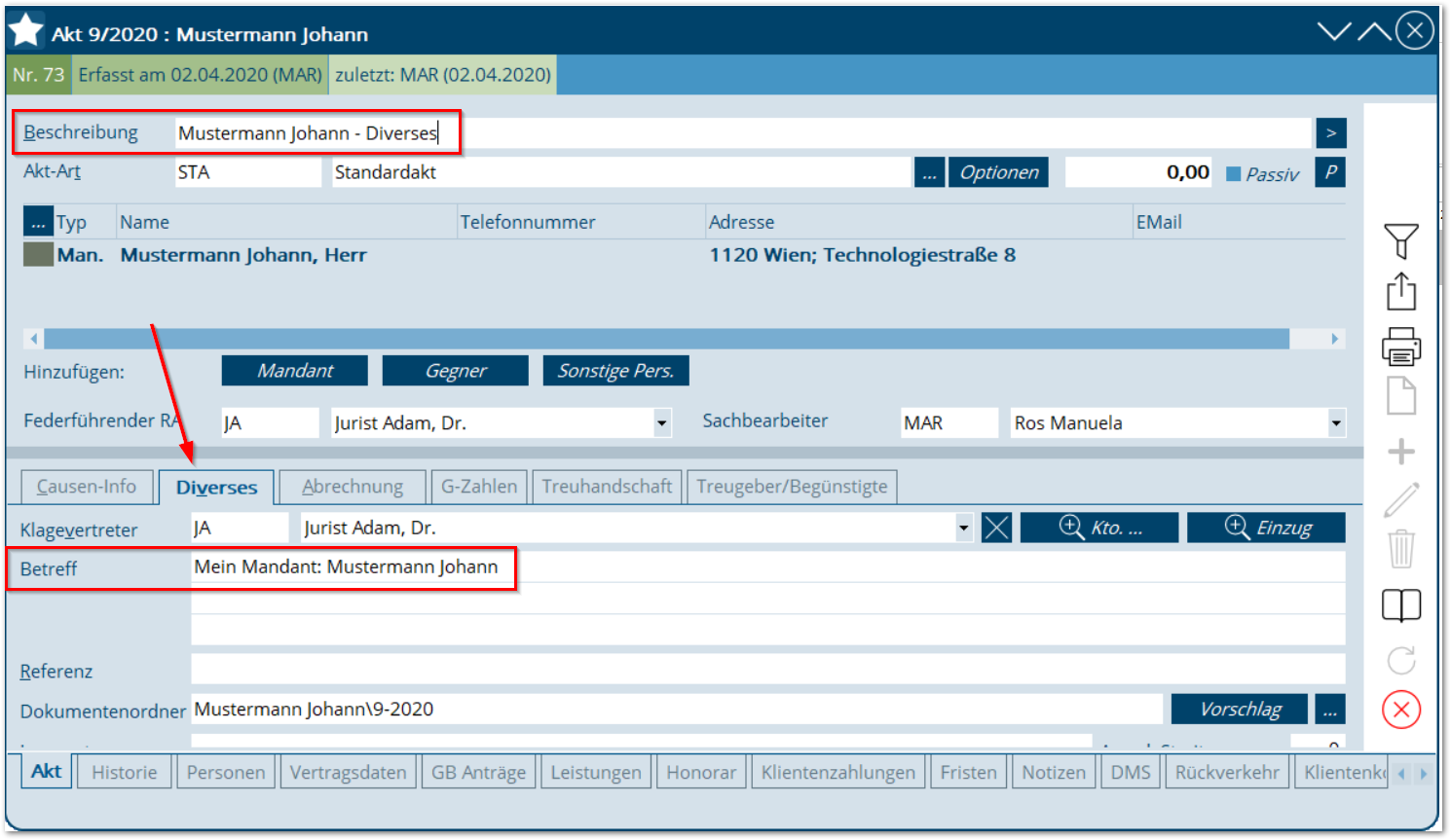Open the Historie bottom tab

tap(125, 773)
